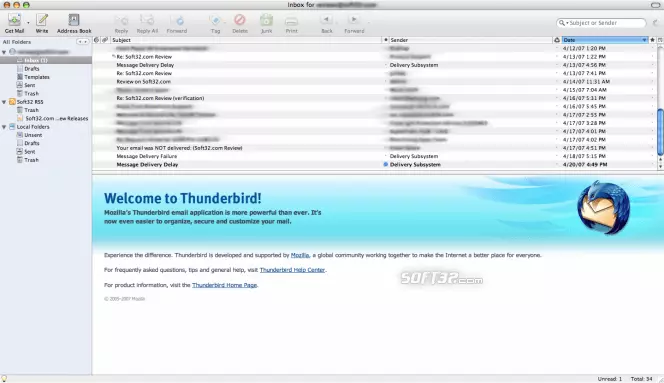Open 'Re: Soft32.com Review (verification)' message
Image resolution: width=664 pixels, height=383 pixels.
pos(160,98)
